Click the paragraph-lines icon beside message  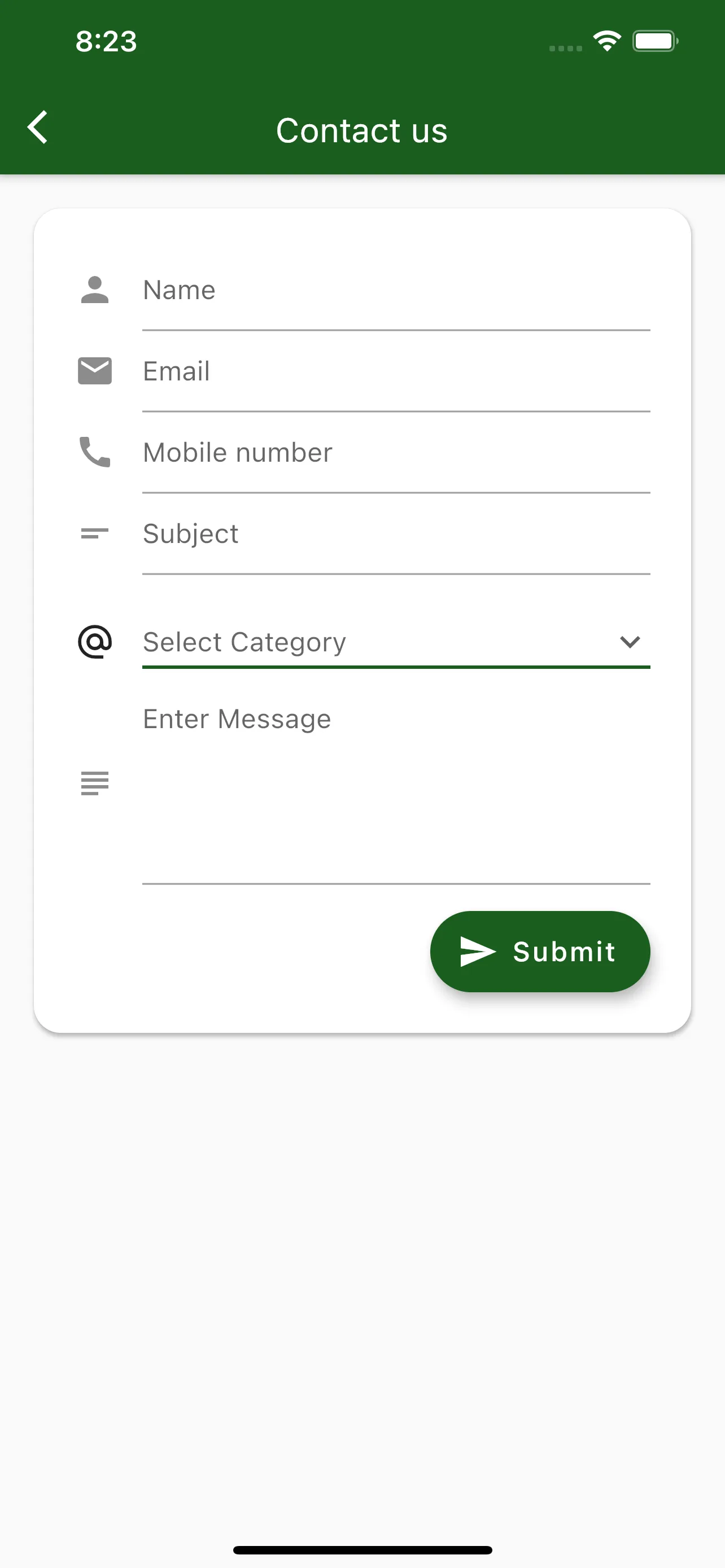[95, 783]
